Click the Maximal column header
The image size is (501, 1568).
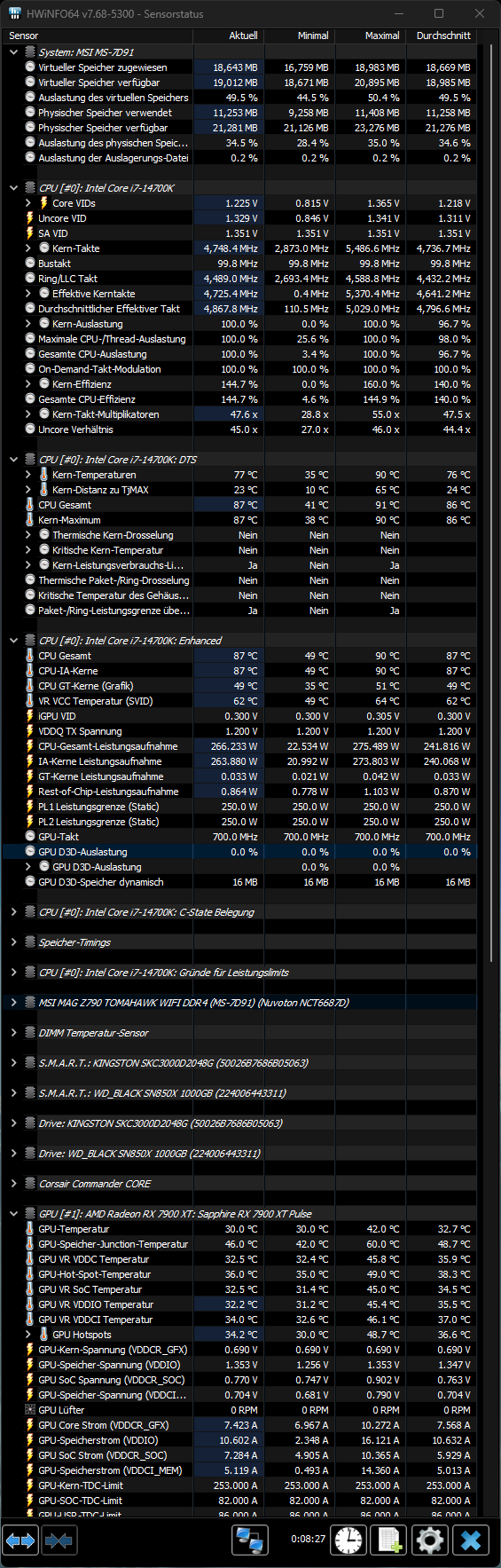click(x=370, y=35)
